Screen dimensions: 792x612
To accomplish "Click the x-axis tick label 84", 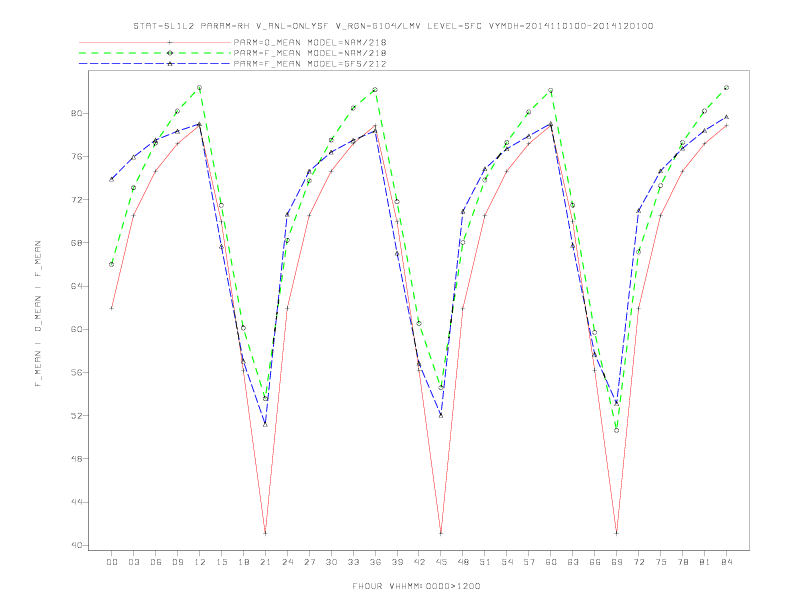I will (727, 562).
